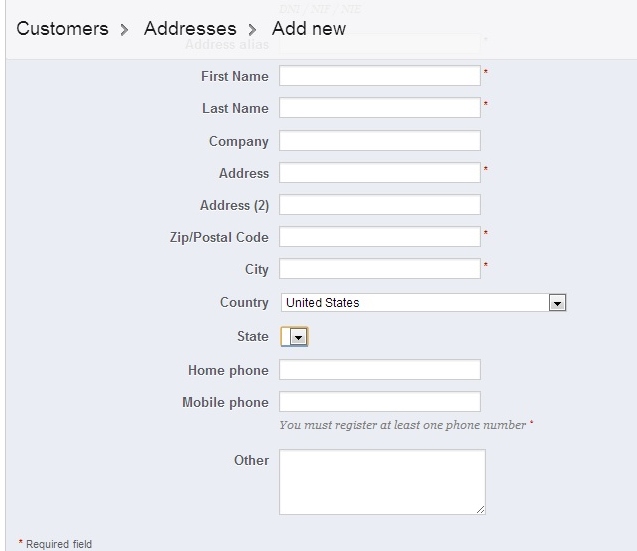Click the first Address input field
This screenshot has height=551, width=637.
point(380,173)
